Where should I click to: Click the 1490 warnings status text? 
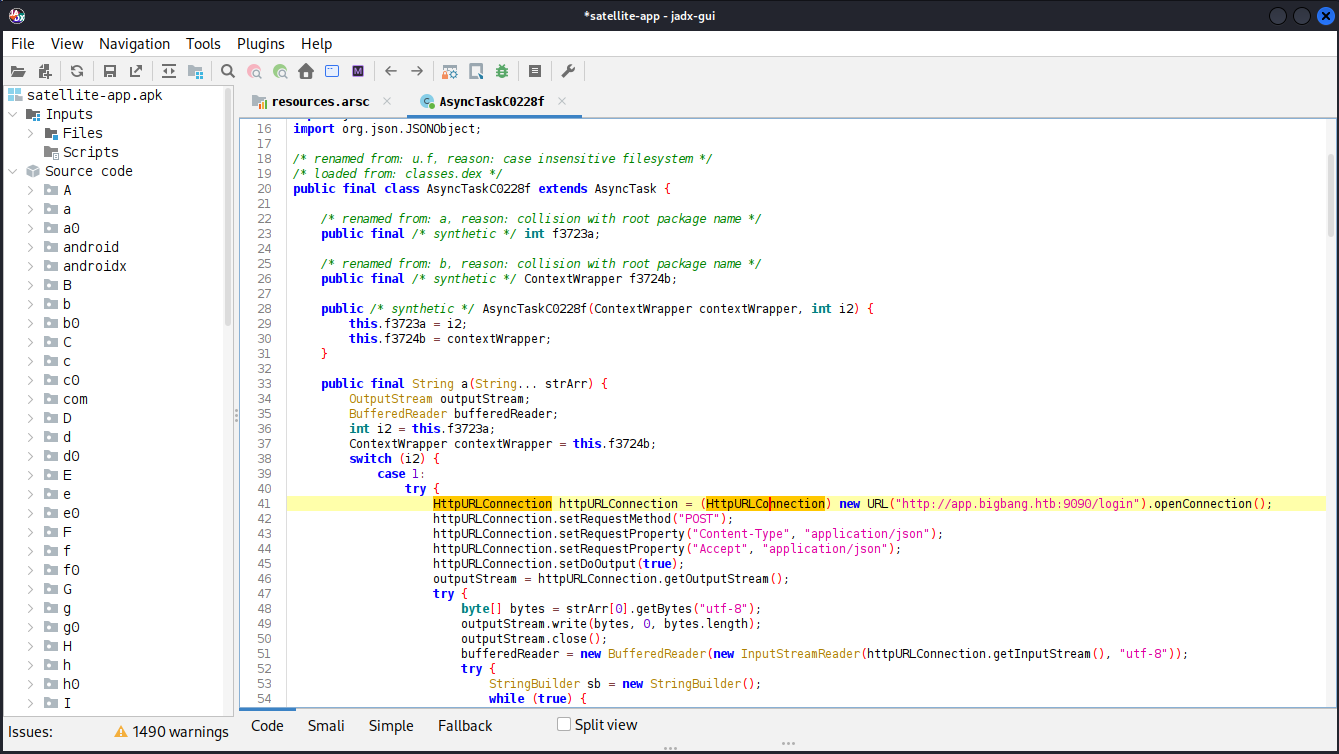tap(180, 732)
